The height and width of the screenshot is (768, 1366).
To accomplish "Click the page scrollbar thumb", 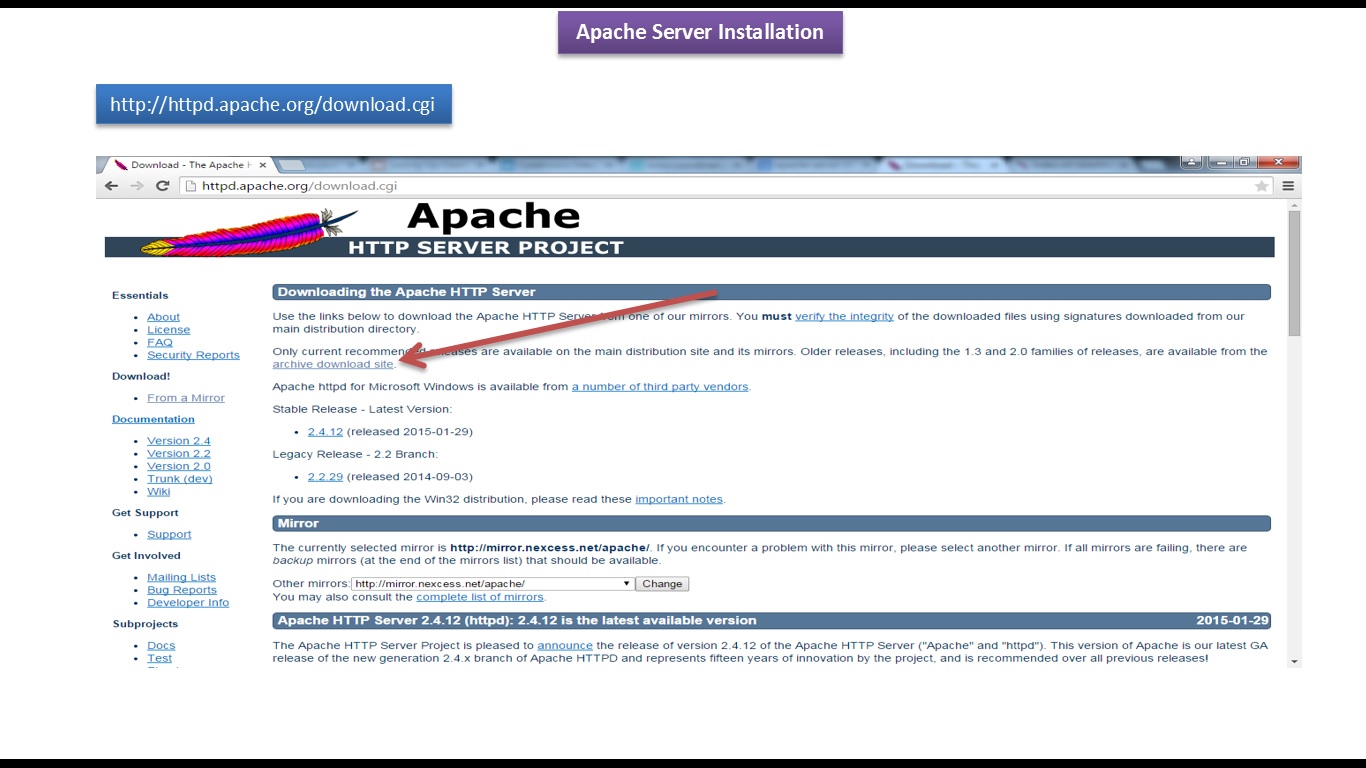I will click(1294, 274).
